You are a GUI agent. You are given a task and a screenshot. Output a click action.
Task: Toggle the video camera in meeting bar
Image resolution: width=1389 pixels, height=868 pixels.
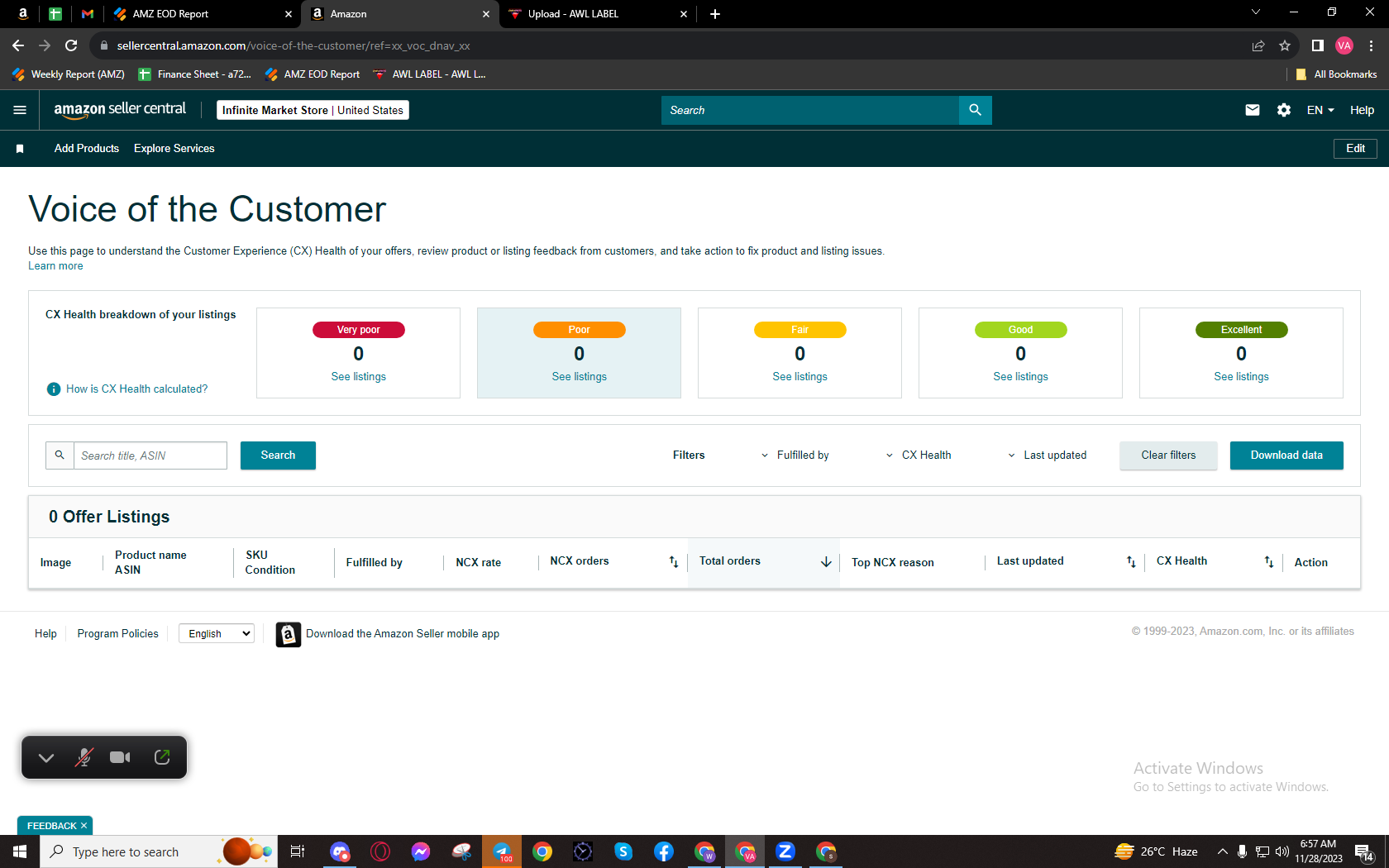pos(121,757)
